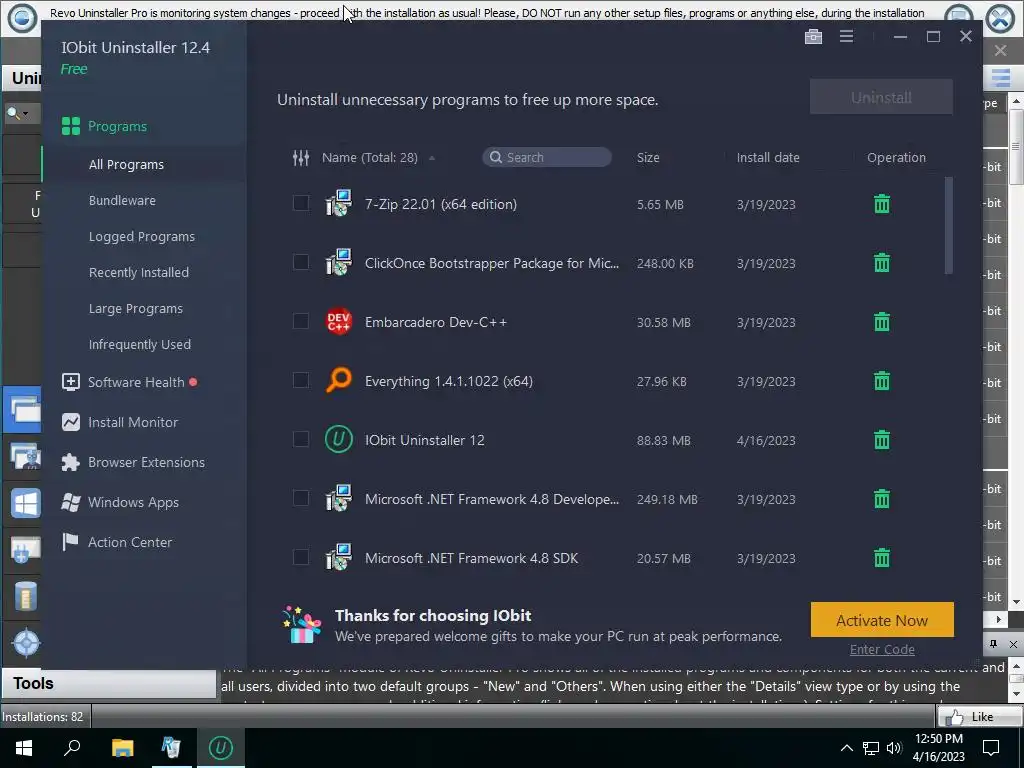Click the Everything magnifier program icon
The width and height of the screenshot is (1024, 768).
pyautogui.click(x=338, y=380)
